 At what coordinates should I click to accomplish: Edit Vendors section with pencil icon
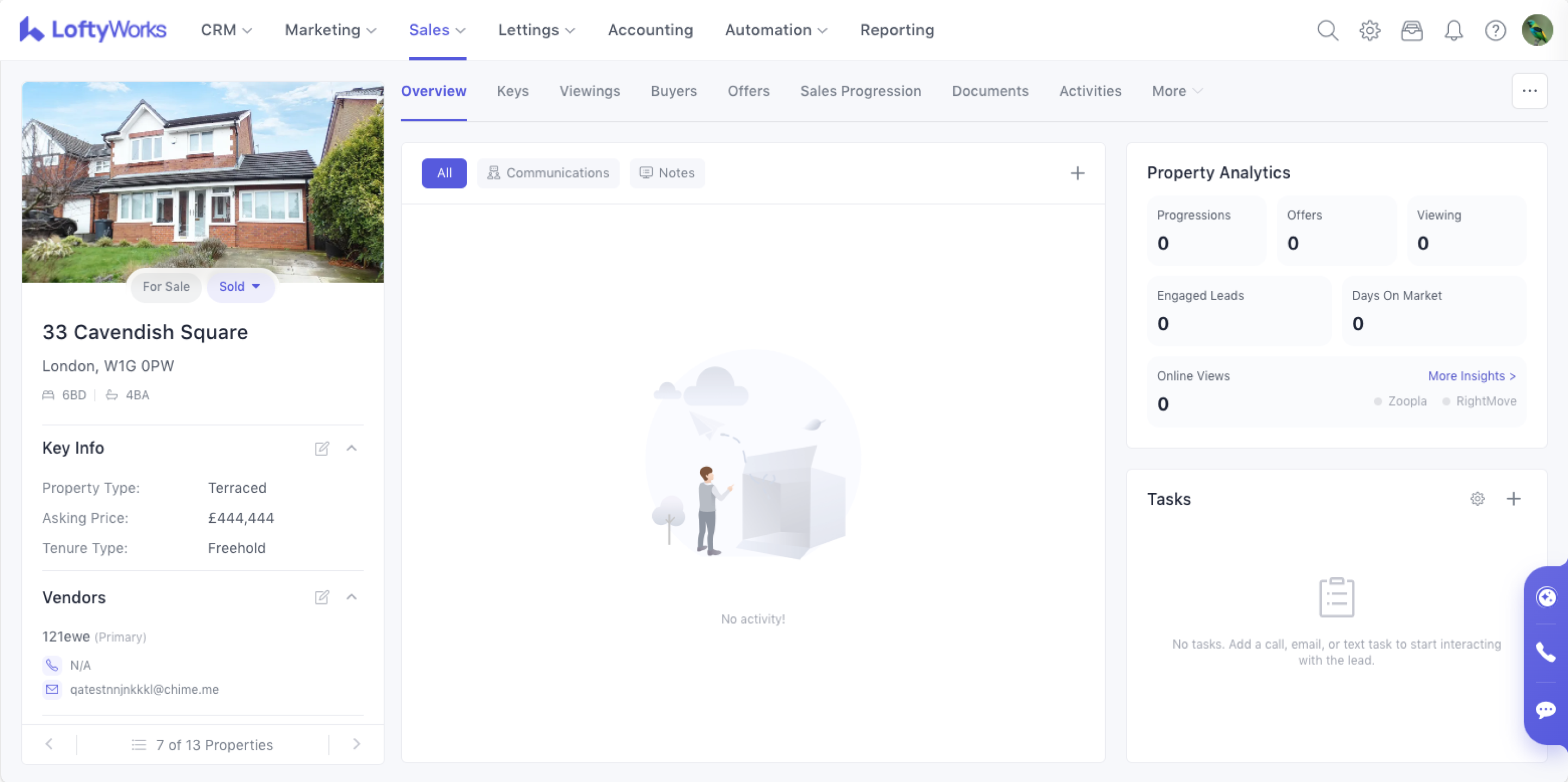point(321,597)
